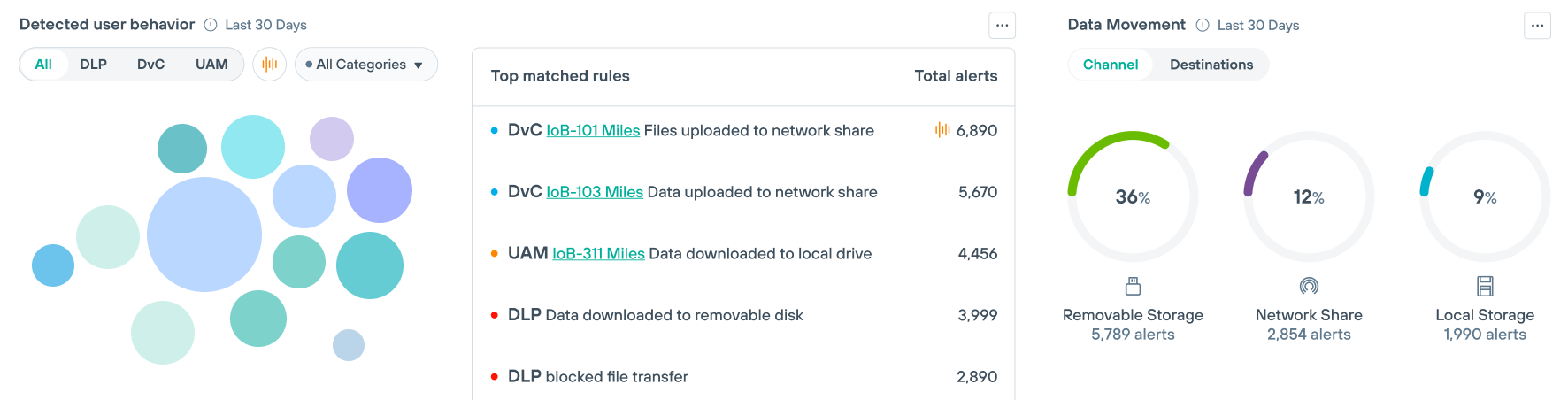Open the IoB-311 Miles link
1568x400 pixels.
point(598,254)
